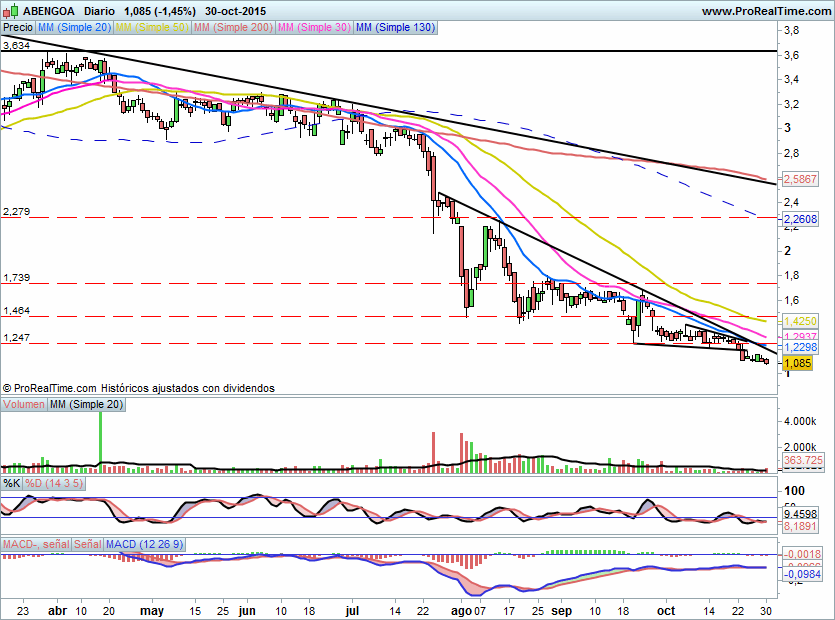Screen dimensions: 835x620
Task: Click the 'jul' month label on time axis
Action: 352,610
